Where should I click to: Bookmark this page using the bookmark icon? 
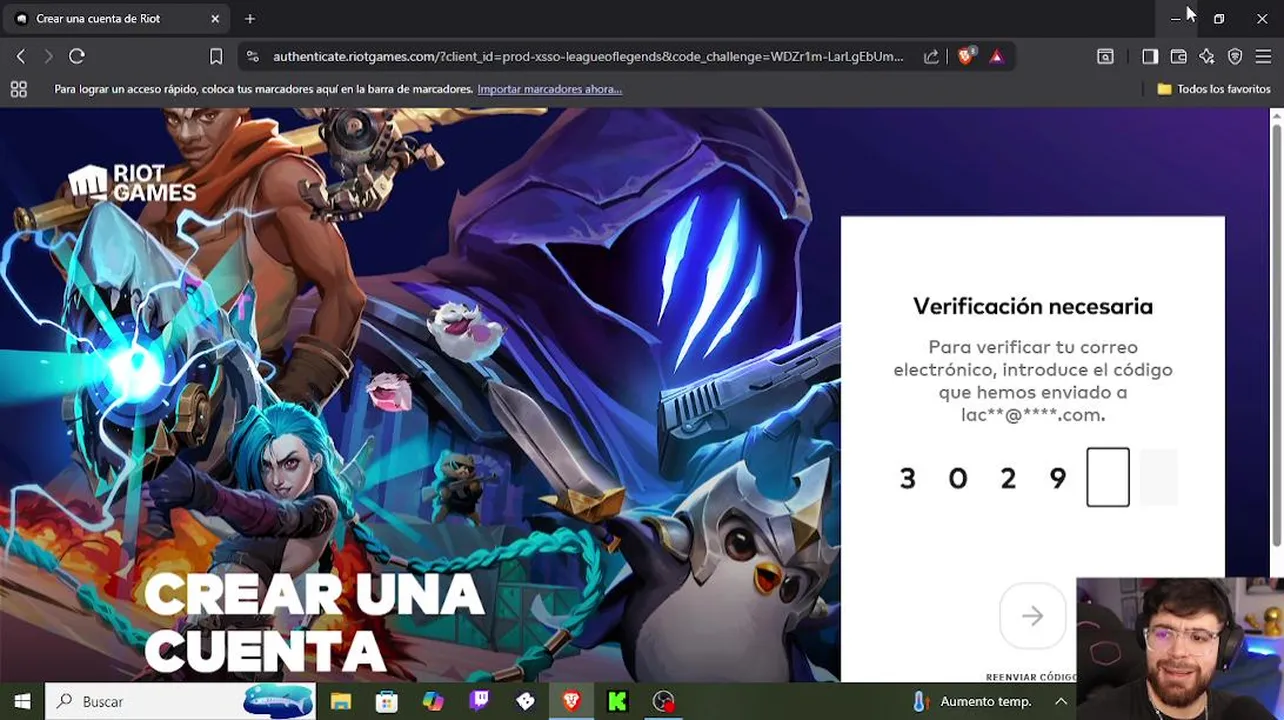[x=216, y=57]
